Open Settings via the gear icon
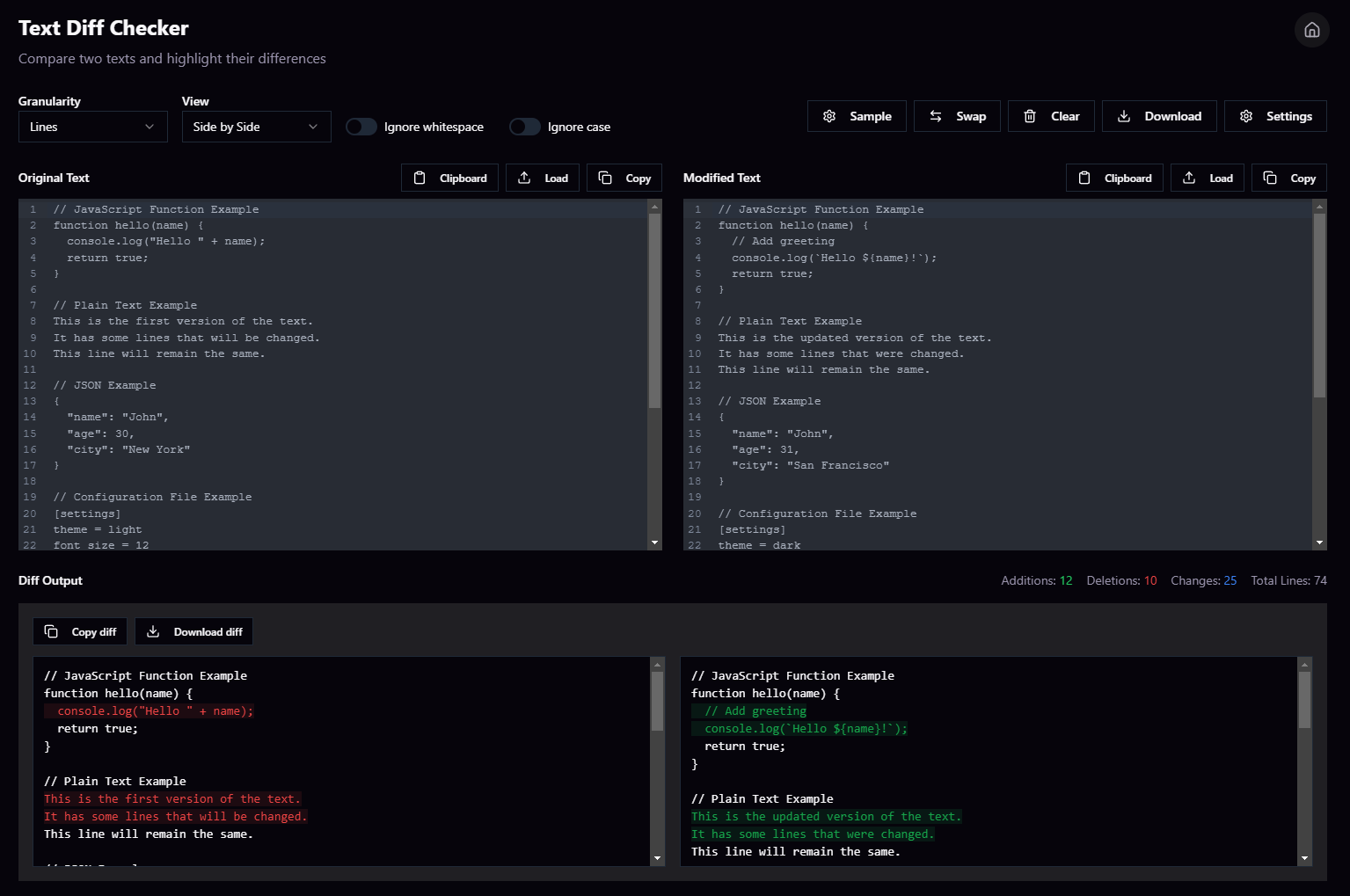 [x=1245, y=115]
